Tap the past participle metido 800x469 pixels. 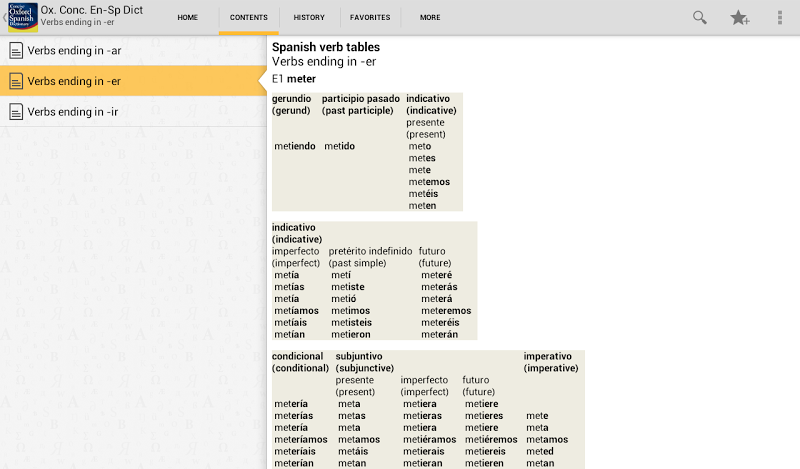[x=339, y=146]
